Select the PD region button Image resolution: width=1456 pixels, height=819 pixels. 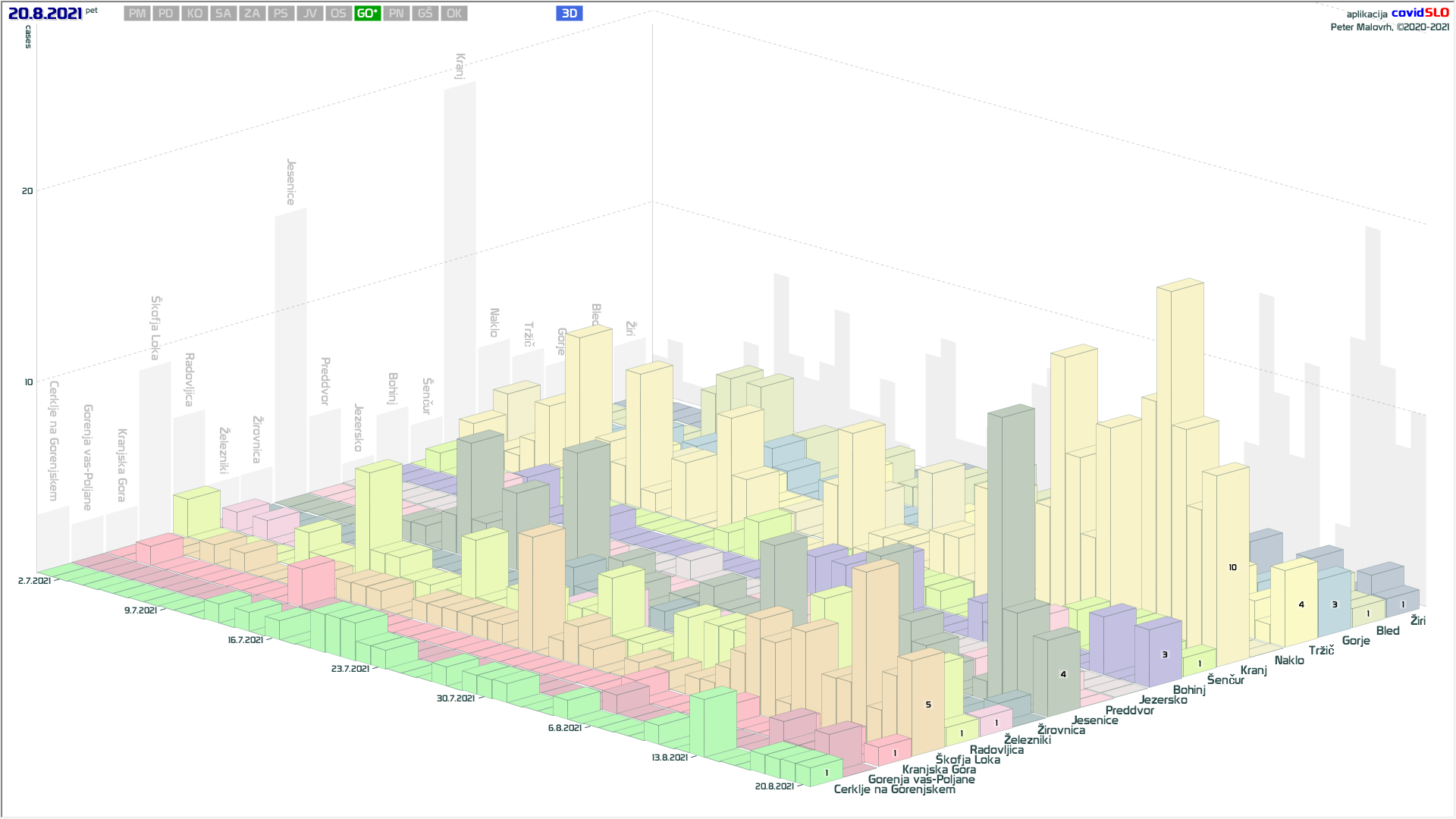166,14
